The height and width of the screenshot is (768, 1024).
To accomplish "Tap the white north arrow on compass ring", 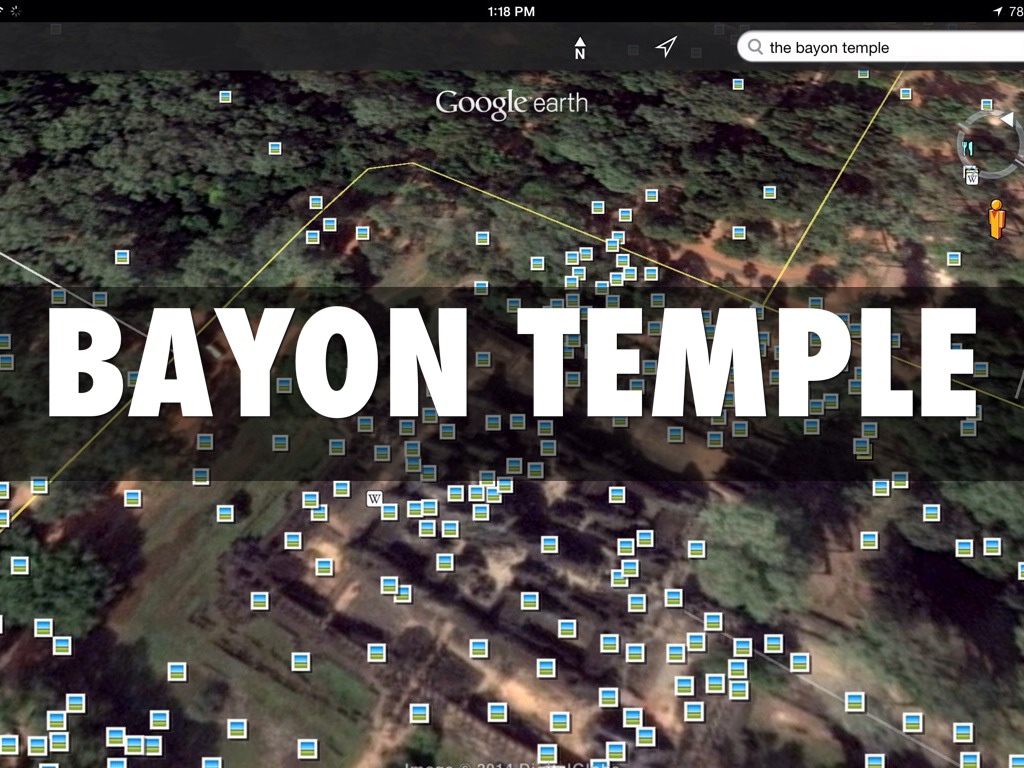I will click(1006, 120).
